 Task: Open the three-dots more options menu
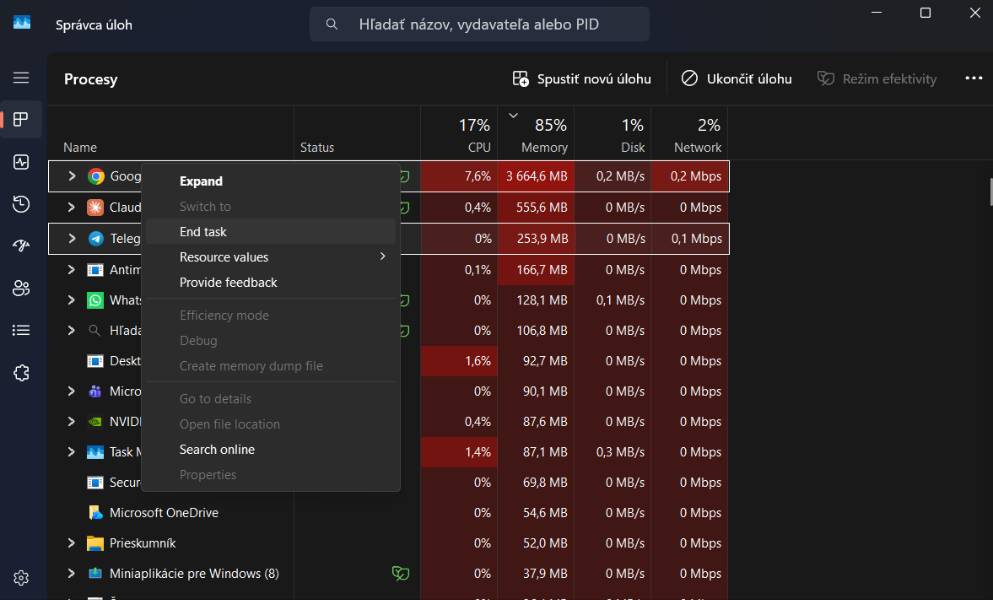973,78
